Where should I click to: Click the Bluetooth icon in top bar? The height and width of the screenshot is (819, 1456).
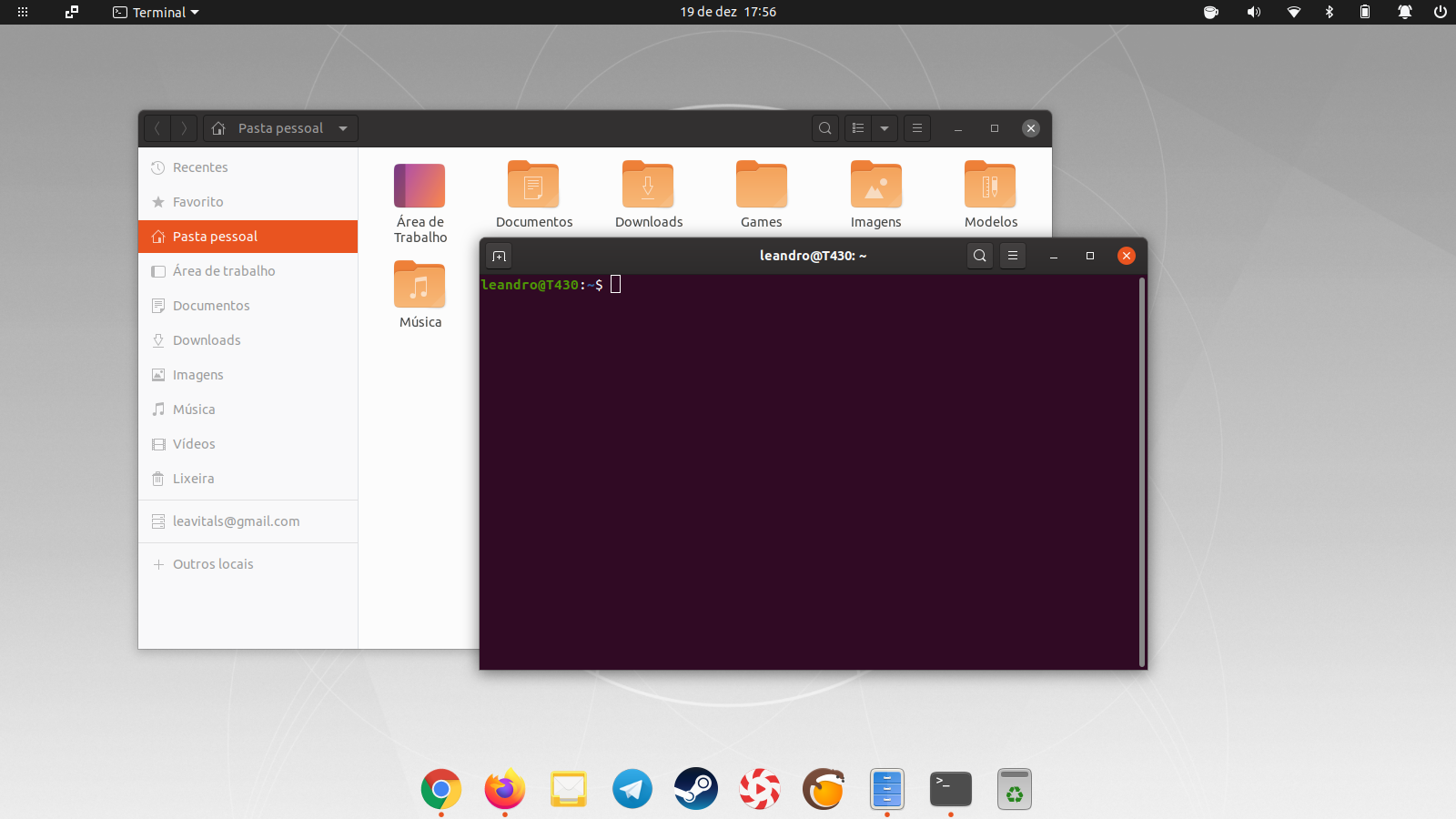pos(1330,12)
